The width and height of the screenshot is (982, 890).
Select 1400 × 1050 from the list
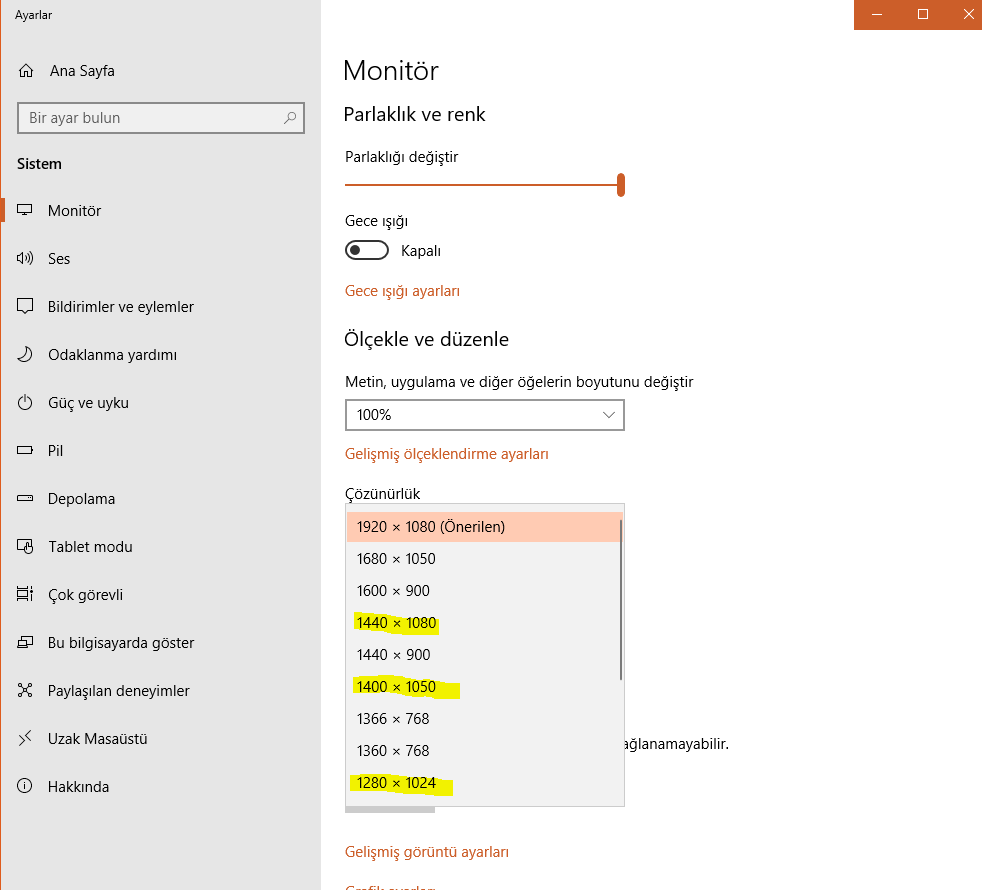click(483, 686)
